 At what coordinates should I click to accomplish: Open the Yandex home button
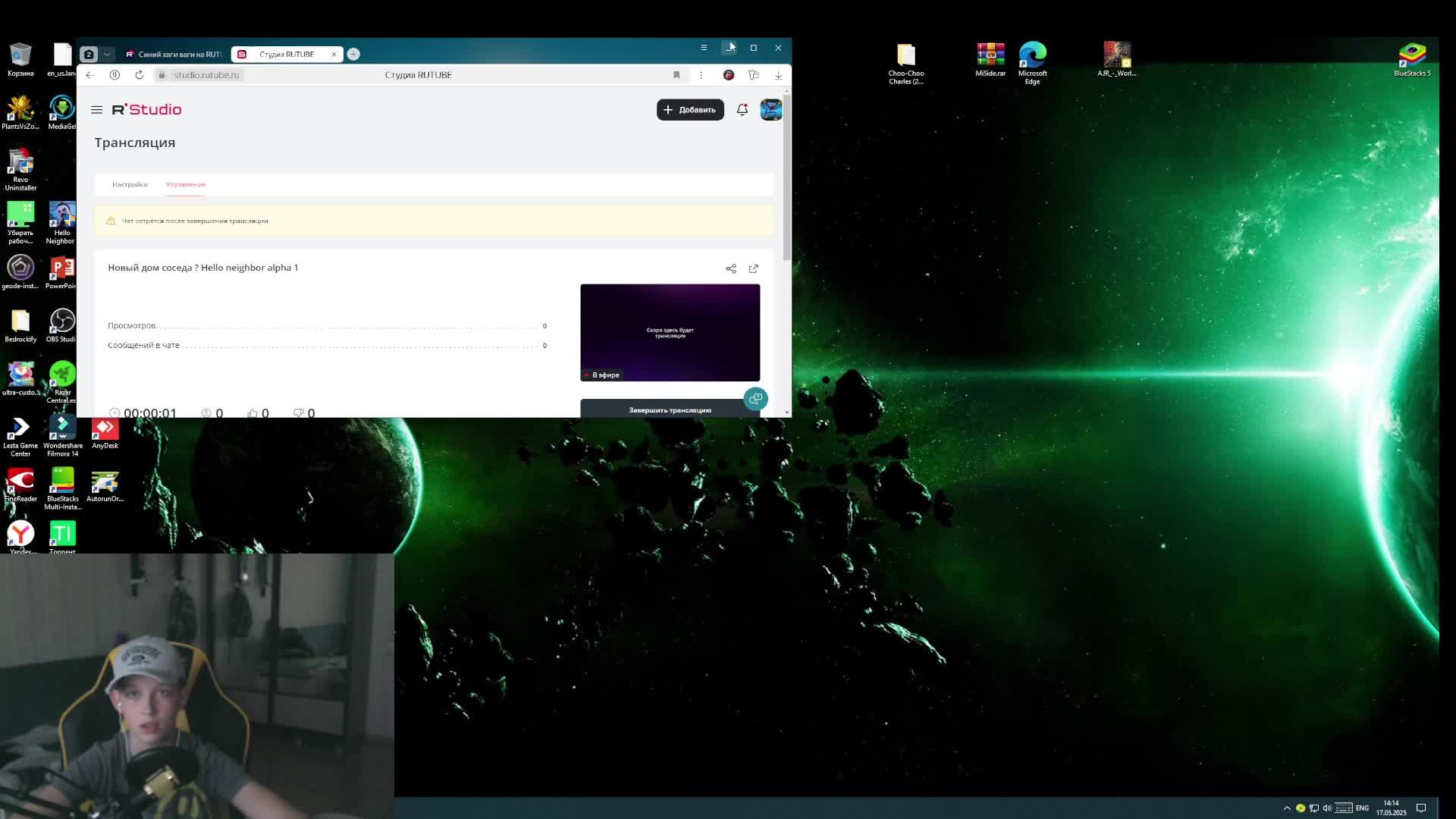click(x=115, y=75)
